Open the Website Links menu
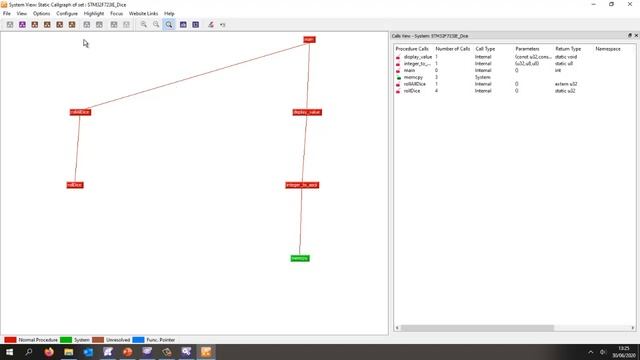This screenshot has height=360, width=640. 143,13
